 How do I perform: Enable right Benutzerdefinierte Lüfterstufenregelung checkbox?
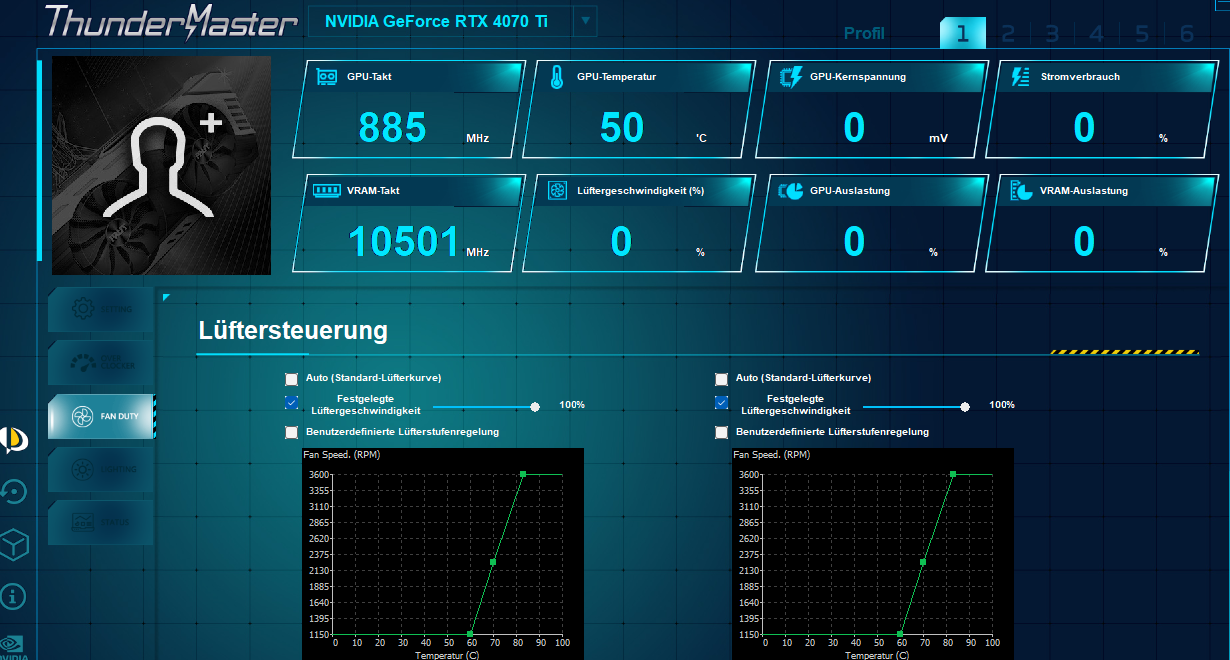point(721,432)
